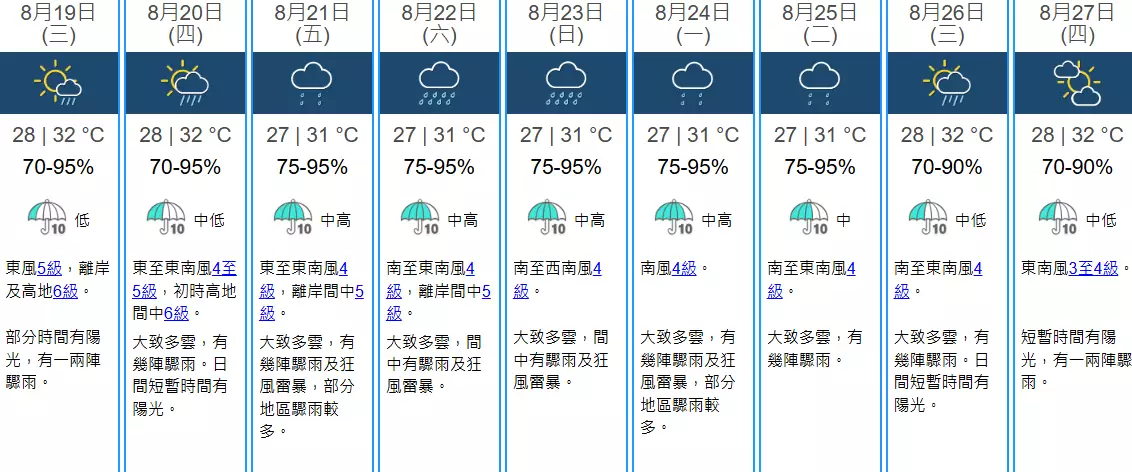Click the sunny intervals icon for 8月27日

tap(1076, 83)
